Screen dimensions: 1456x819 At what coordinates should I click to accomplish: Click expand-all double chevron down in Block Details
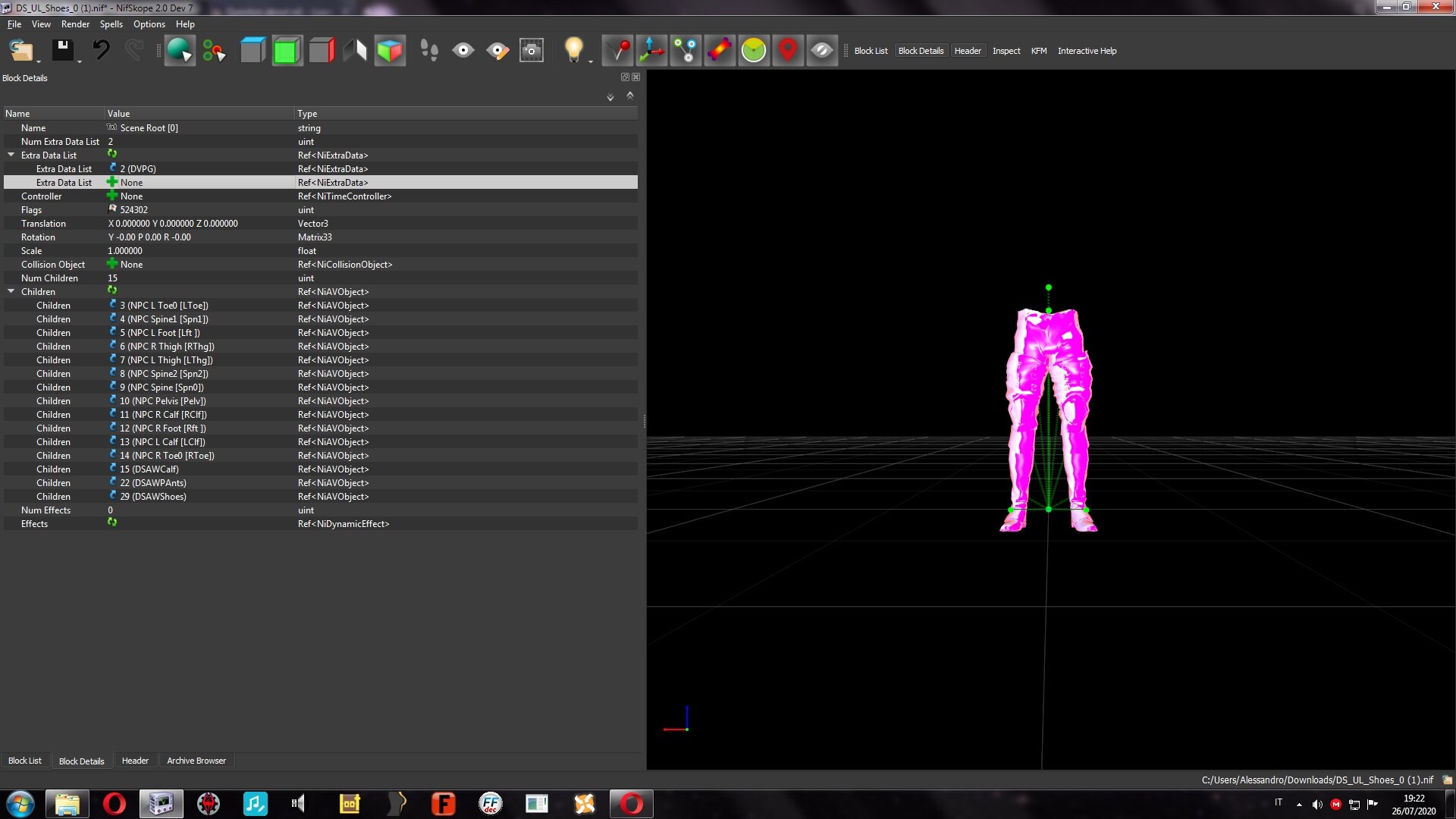[x=610, y=97]
